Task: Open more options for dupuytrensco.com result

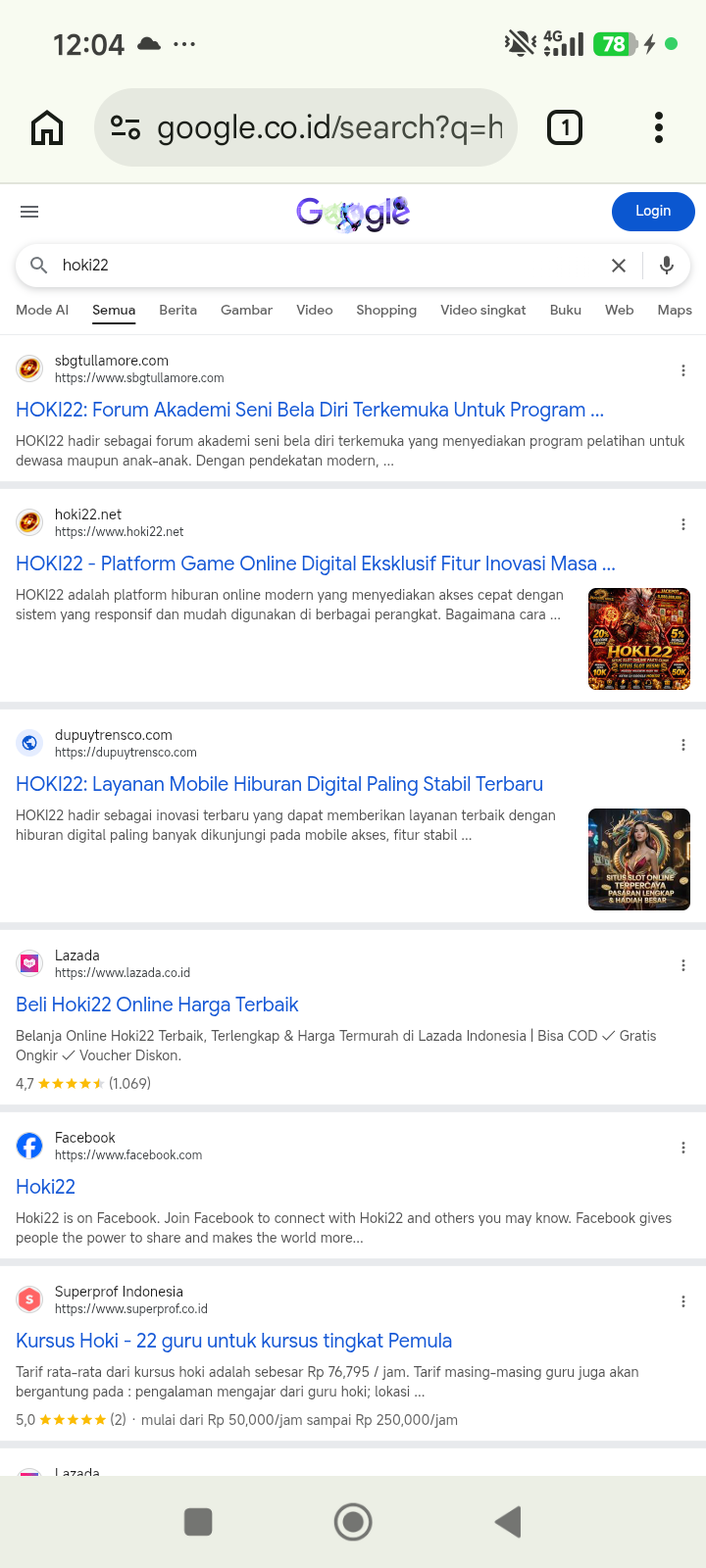Action: click(683, 745)
